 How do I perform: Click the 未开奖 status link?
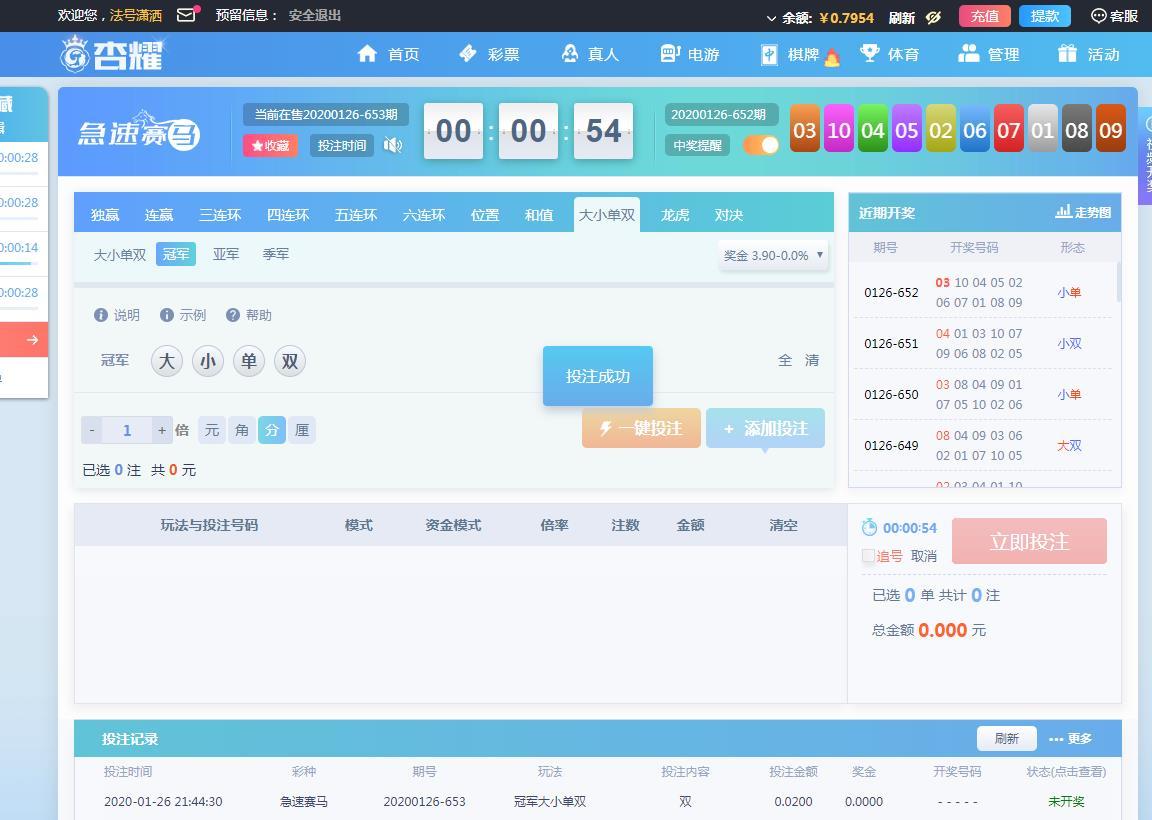1066,801
